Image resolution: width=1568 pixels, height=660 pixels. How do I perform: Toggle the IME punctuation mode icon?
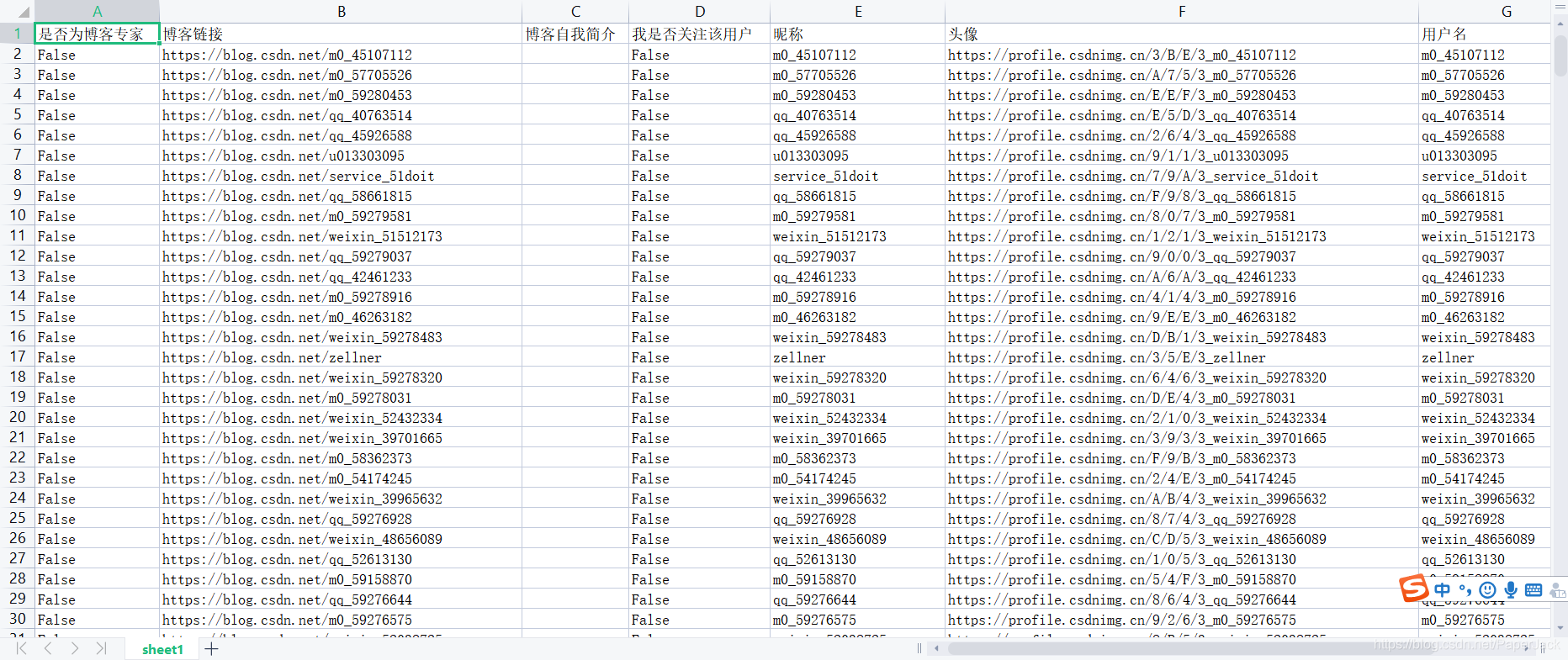tap(1465, 590)
